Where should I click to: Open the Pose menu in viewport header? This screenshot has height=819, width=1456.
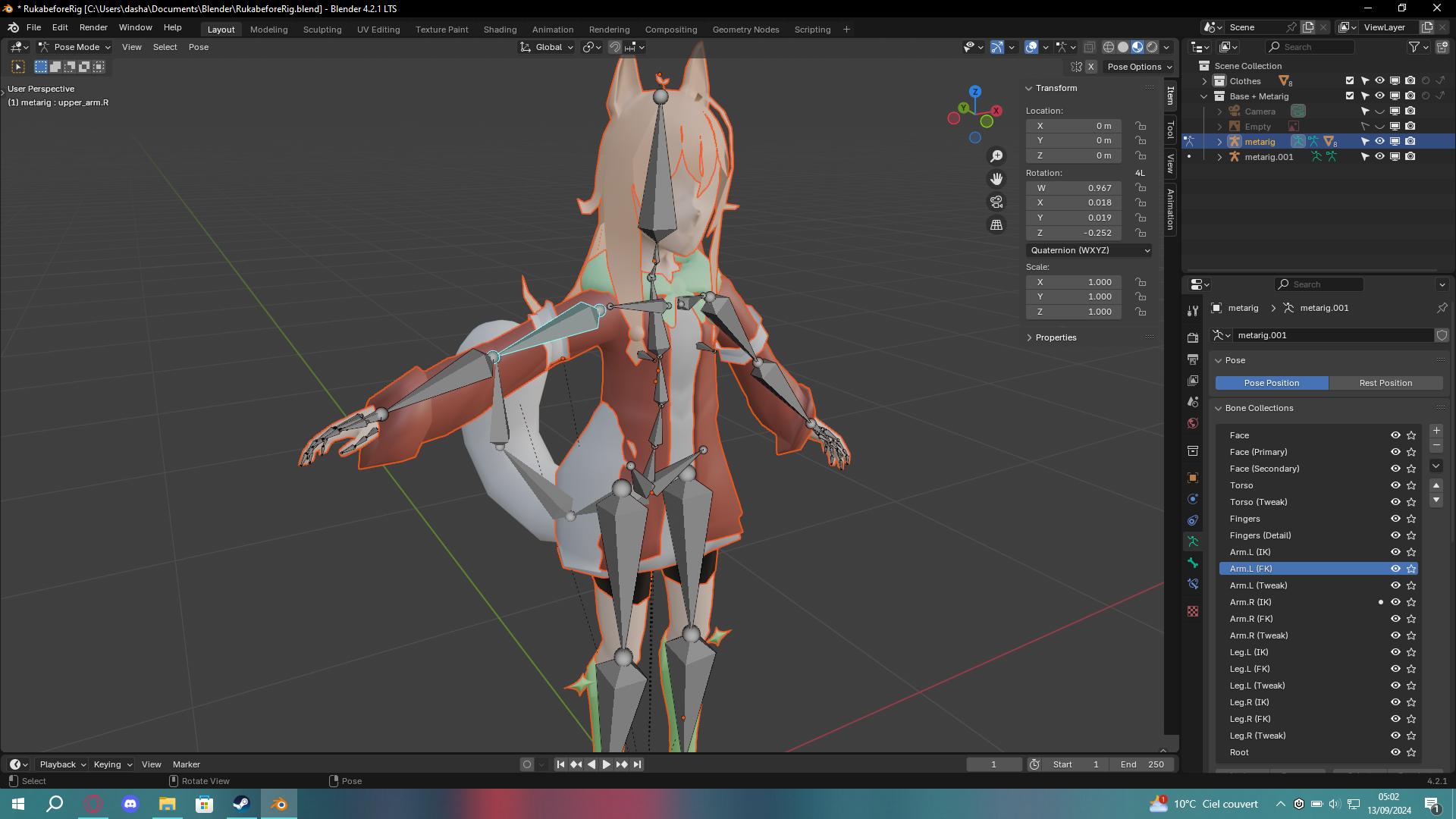198,47
